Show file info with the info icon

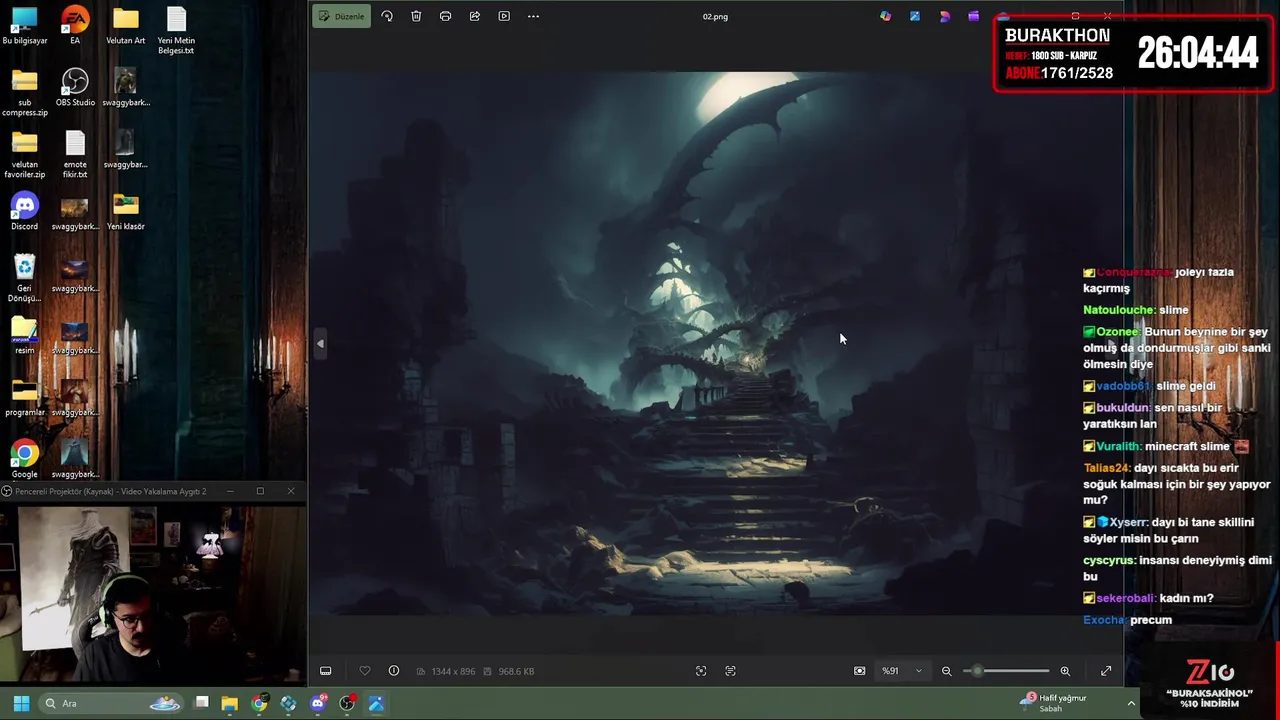click(394, 671)
